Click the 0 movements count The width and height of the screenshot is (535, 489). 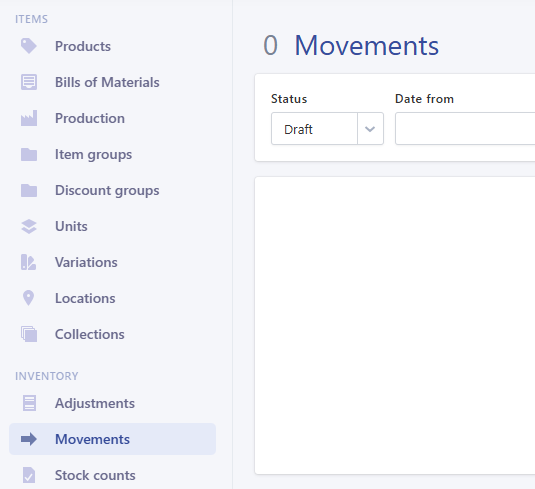(x=270, y=45)
